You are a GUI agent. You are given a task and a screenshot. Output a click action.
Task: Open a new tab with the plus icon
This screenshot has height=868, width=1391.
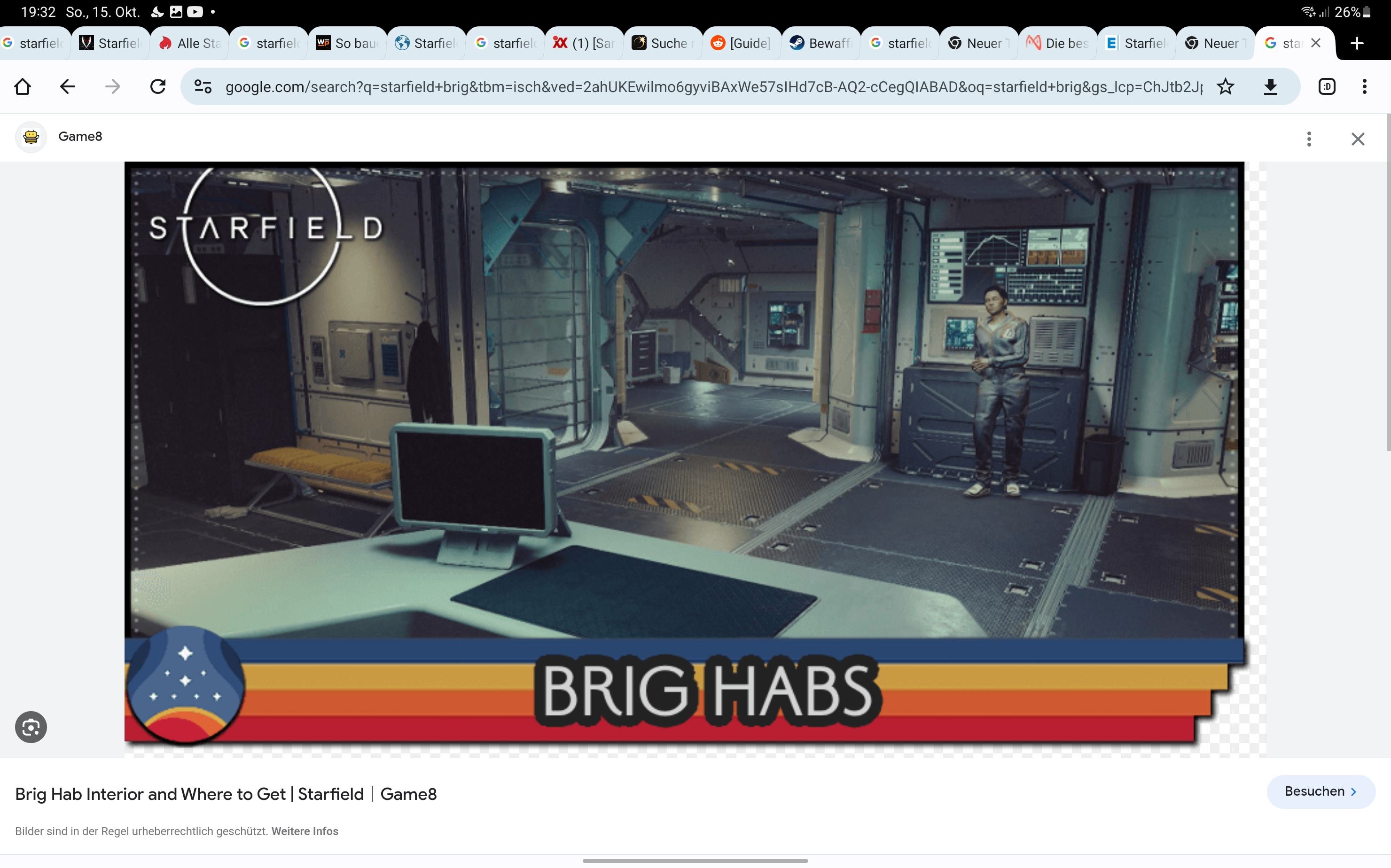tap(1357, 43)
